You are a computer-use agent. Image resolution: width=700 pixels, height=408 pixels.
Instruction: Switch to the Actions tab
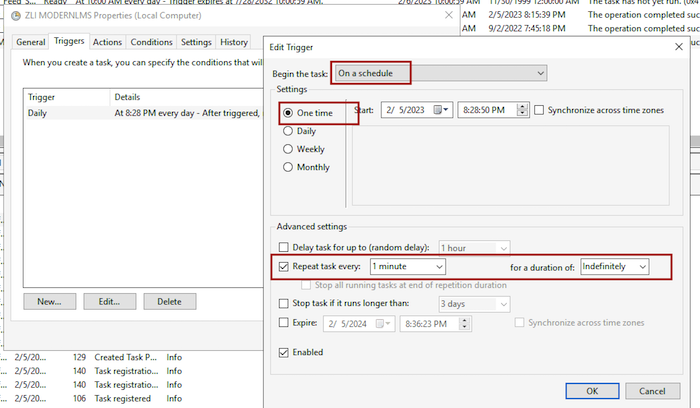tap(107, 42)
